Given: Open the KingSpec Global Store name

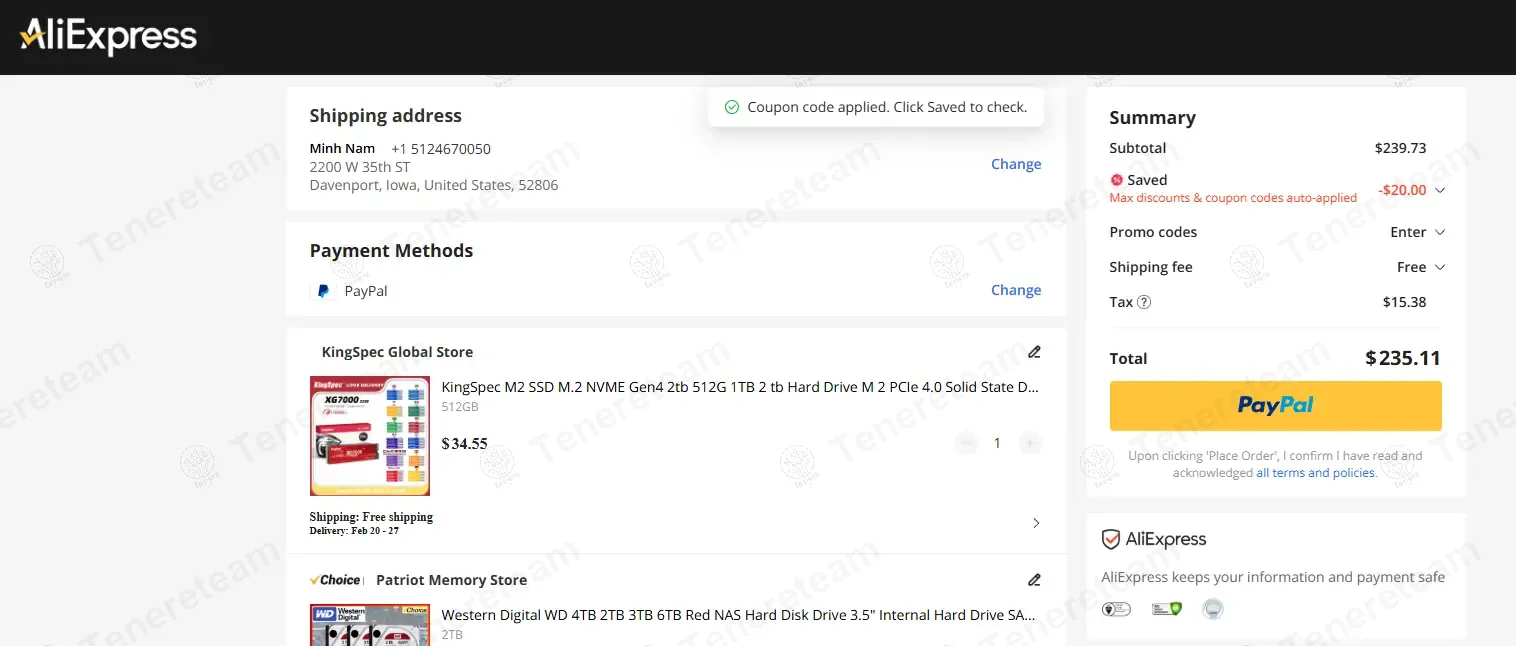Looking at the screenshot, I should coord(397,352).
